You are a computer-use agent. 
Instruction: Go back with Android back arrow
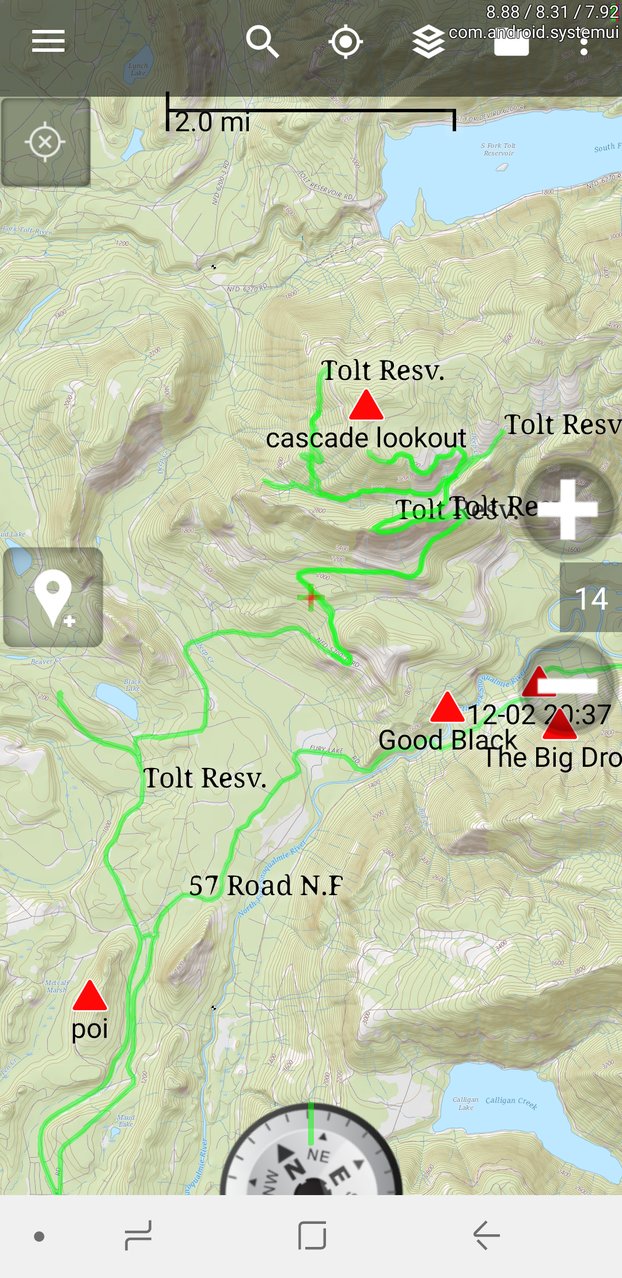[486, 1236]
